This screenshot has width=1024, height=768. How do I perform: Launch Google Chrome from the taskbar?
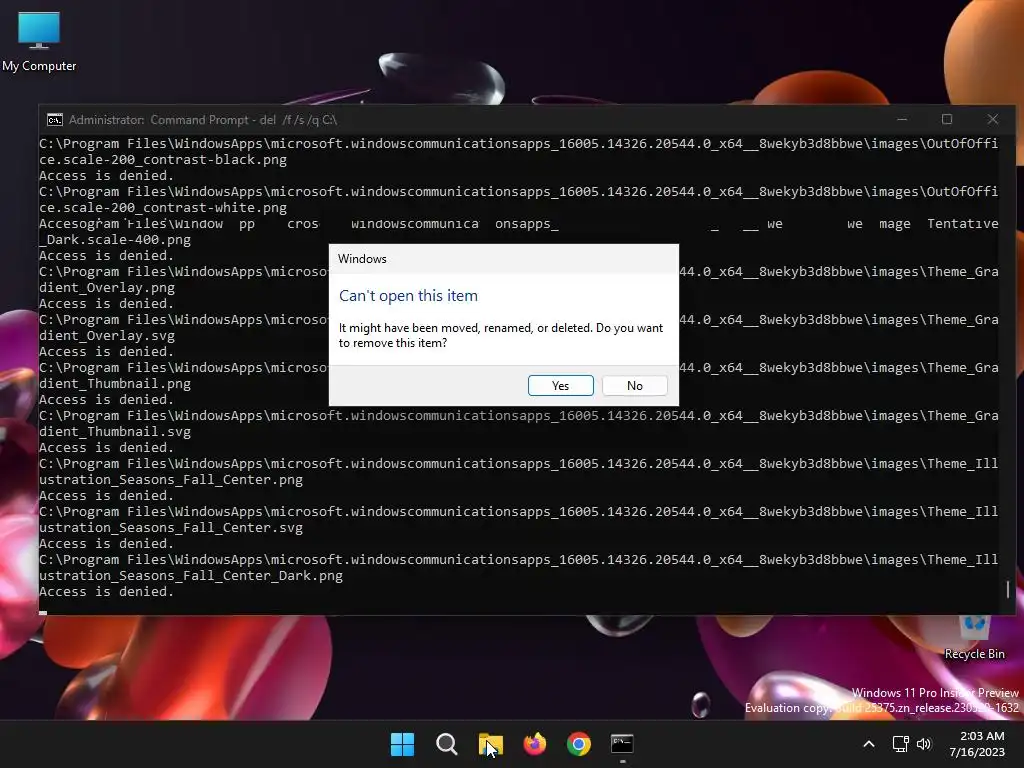579,744
